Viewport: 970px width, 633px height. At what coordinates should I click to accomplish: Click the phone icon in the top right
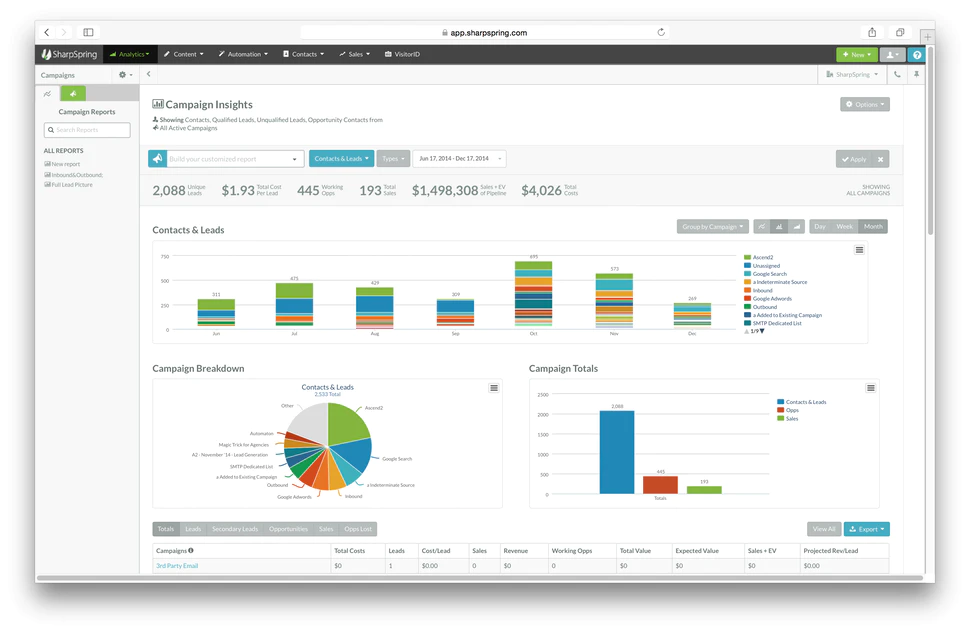pyautogui.click(x=897, y=74)
